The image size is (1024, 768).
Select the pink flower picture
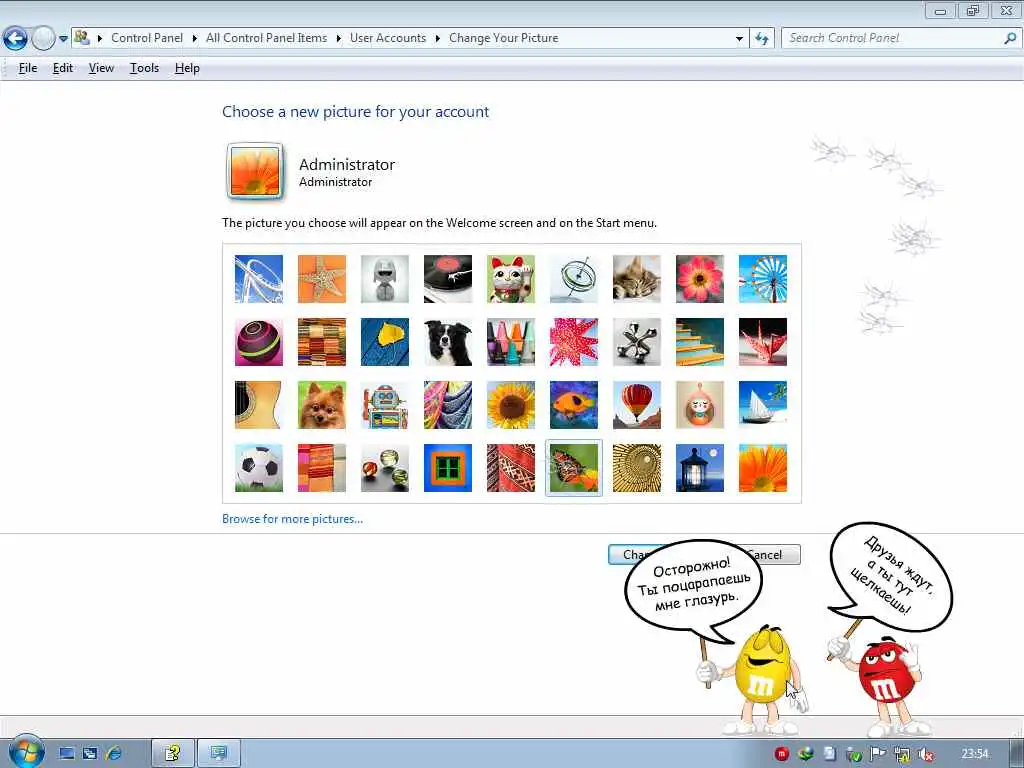pyautogui.click(x=700, y=279)
